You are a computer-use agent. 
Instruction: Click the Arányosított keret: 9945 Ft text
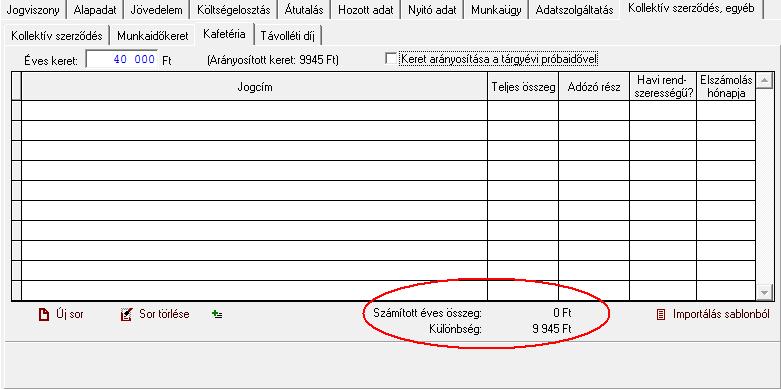coord(273,60)
